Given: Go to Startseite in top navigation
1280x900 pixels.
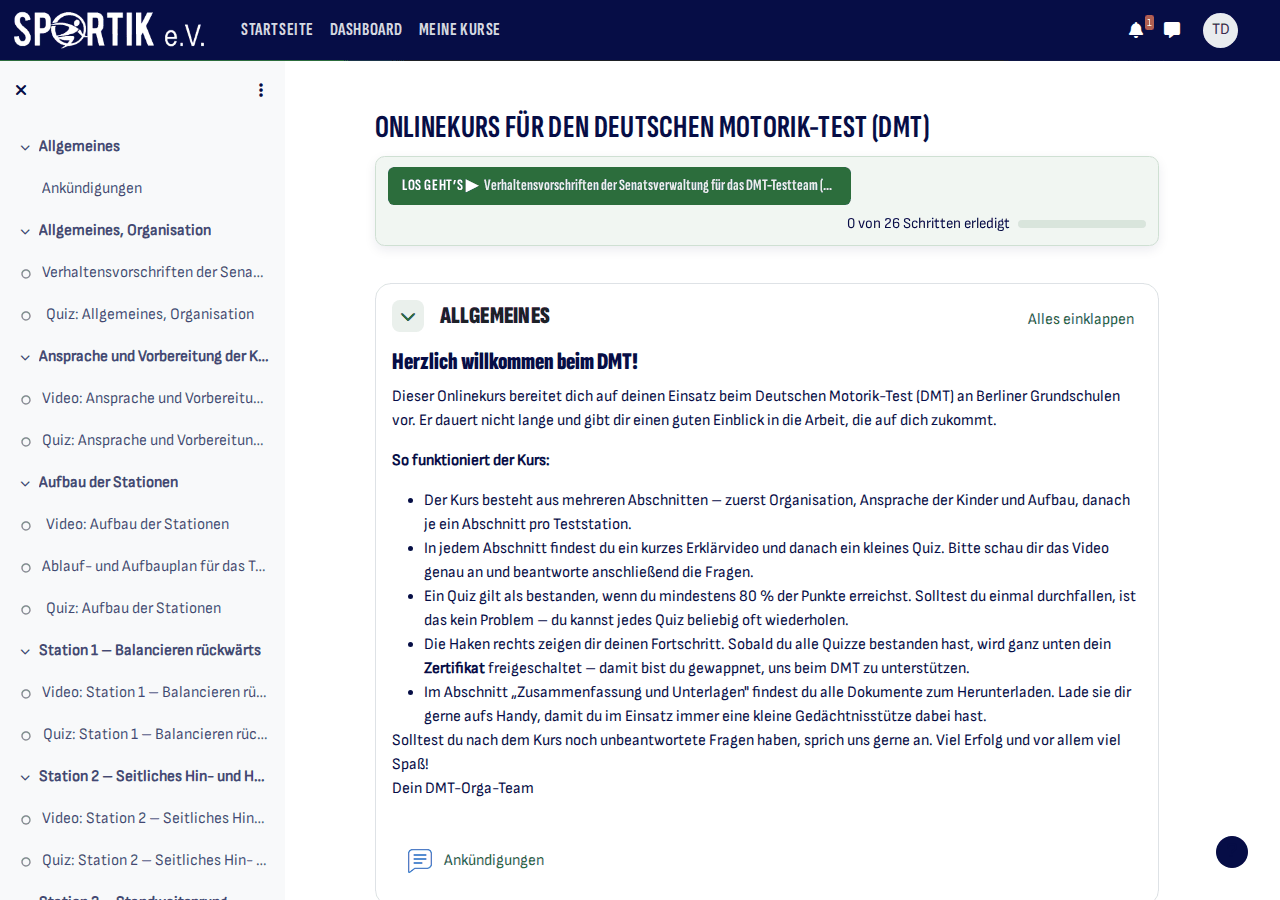Looking at the screenshot, I should 277,30.
